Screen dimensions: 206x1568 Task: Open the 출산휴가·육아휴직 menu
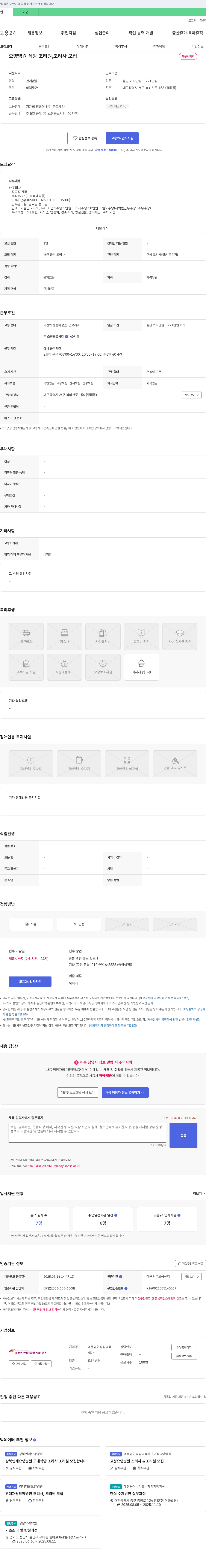tap(188, 33)
